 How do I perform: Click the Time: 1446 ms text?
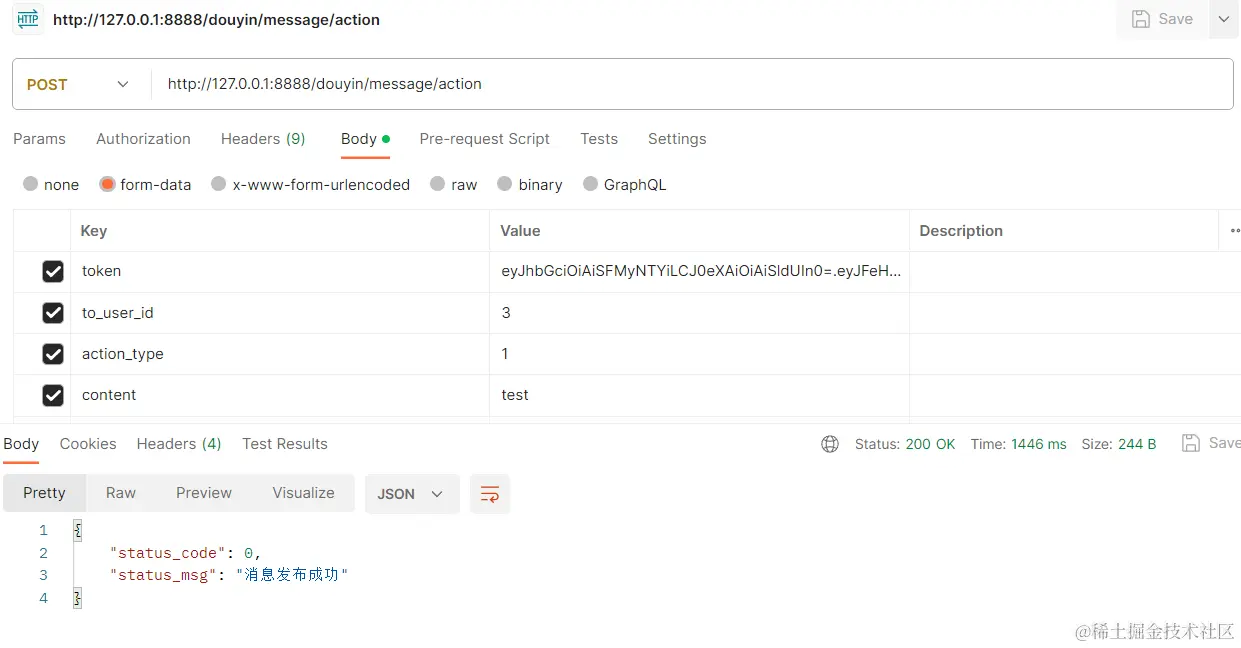[x=1018, y=444]
